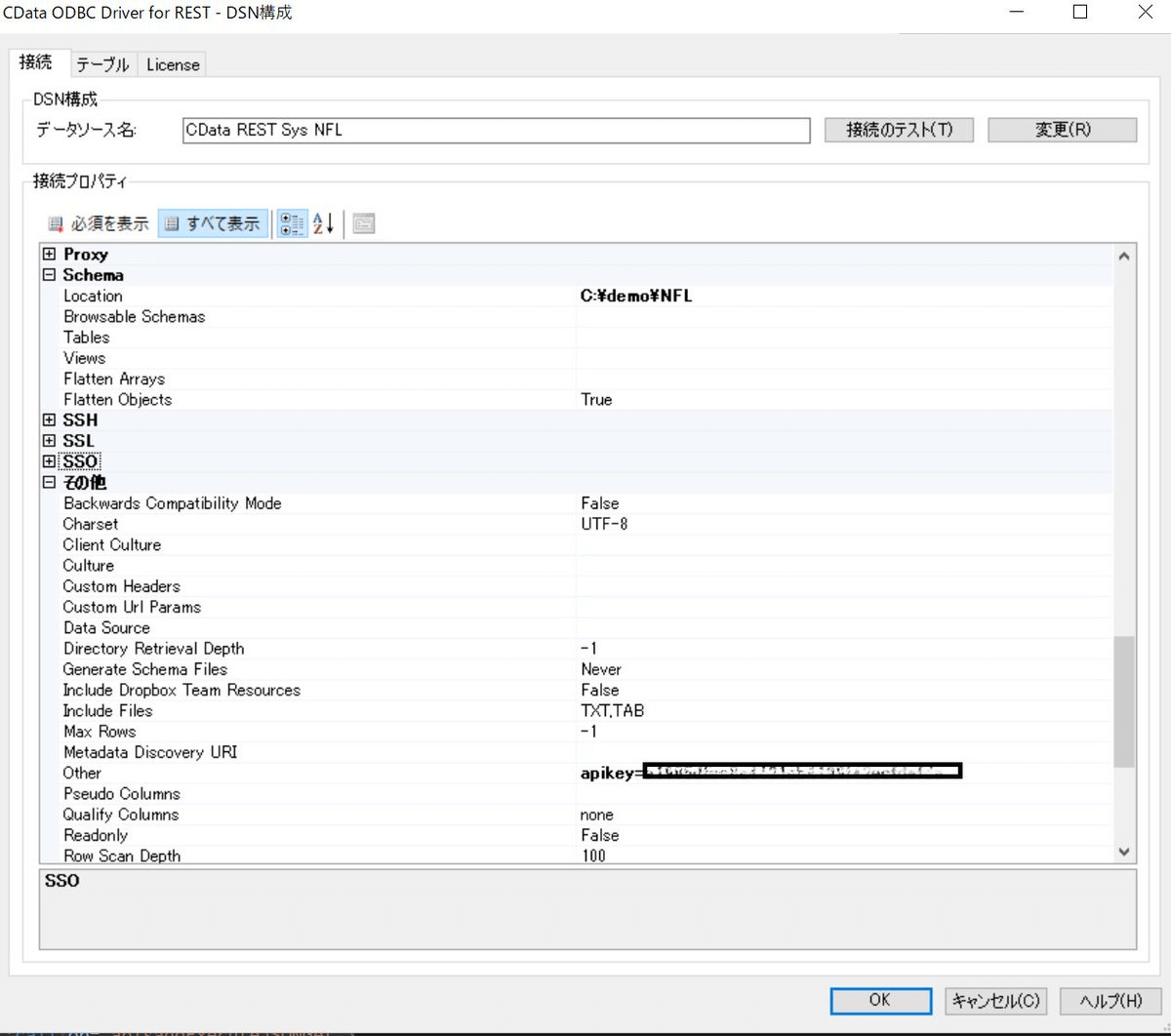Expand the SSO category
This screenshot has height=1036, width=1171.
[x=49, y=461]
